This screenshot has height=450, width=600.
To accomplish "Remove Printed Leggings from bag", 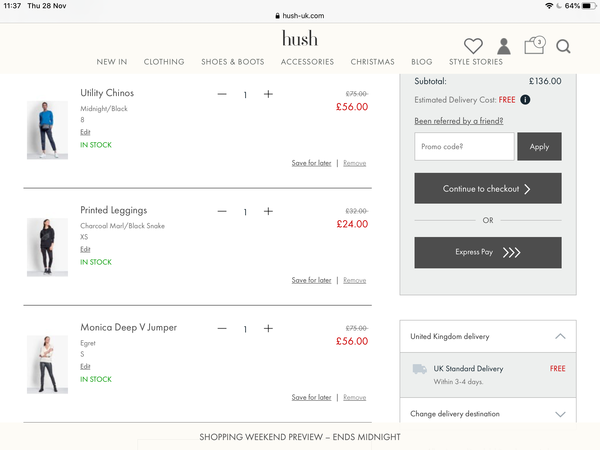I will tap(354, 280).
